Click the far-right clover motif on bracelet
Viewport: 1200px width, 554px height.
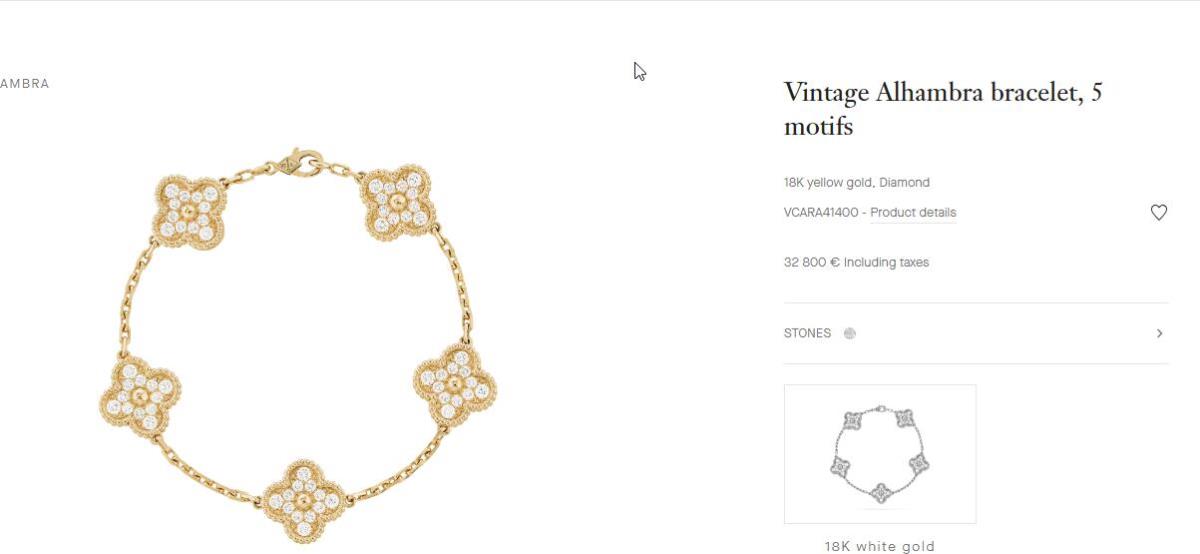[455, 384]
